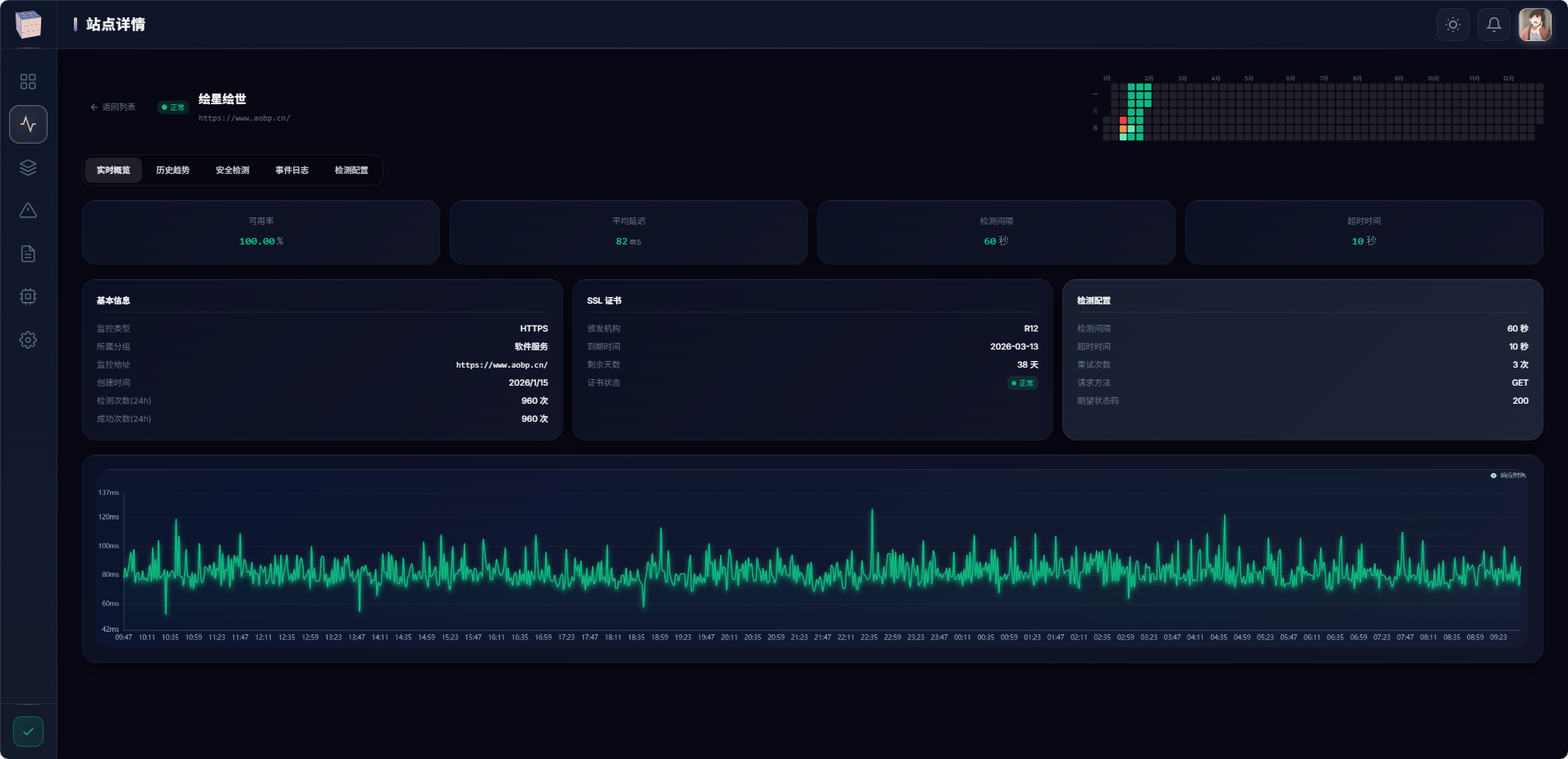This screenshot has height=759, width=1568.
Task: Click the 返回列表 back link
Action: point(113,107)
